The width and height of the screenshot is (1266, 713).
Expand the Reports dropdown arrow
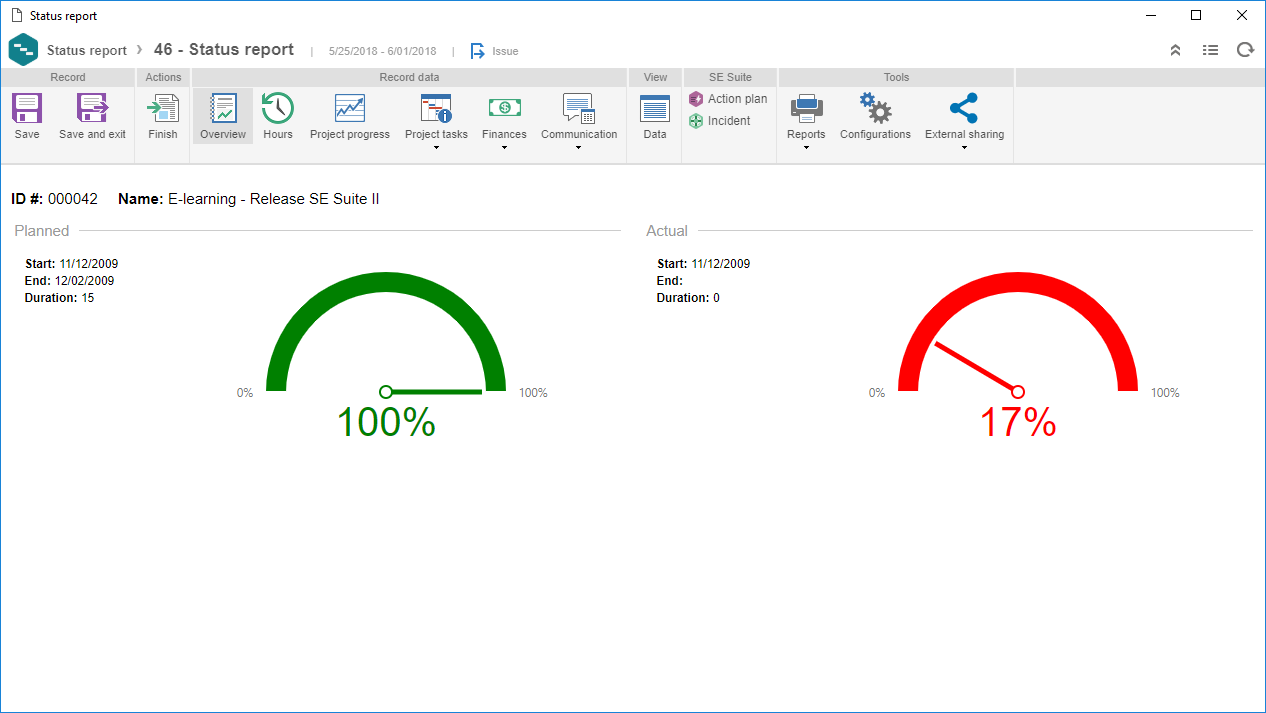coord(806,148)
